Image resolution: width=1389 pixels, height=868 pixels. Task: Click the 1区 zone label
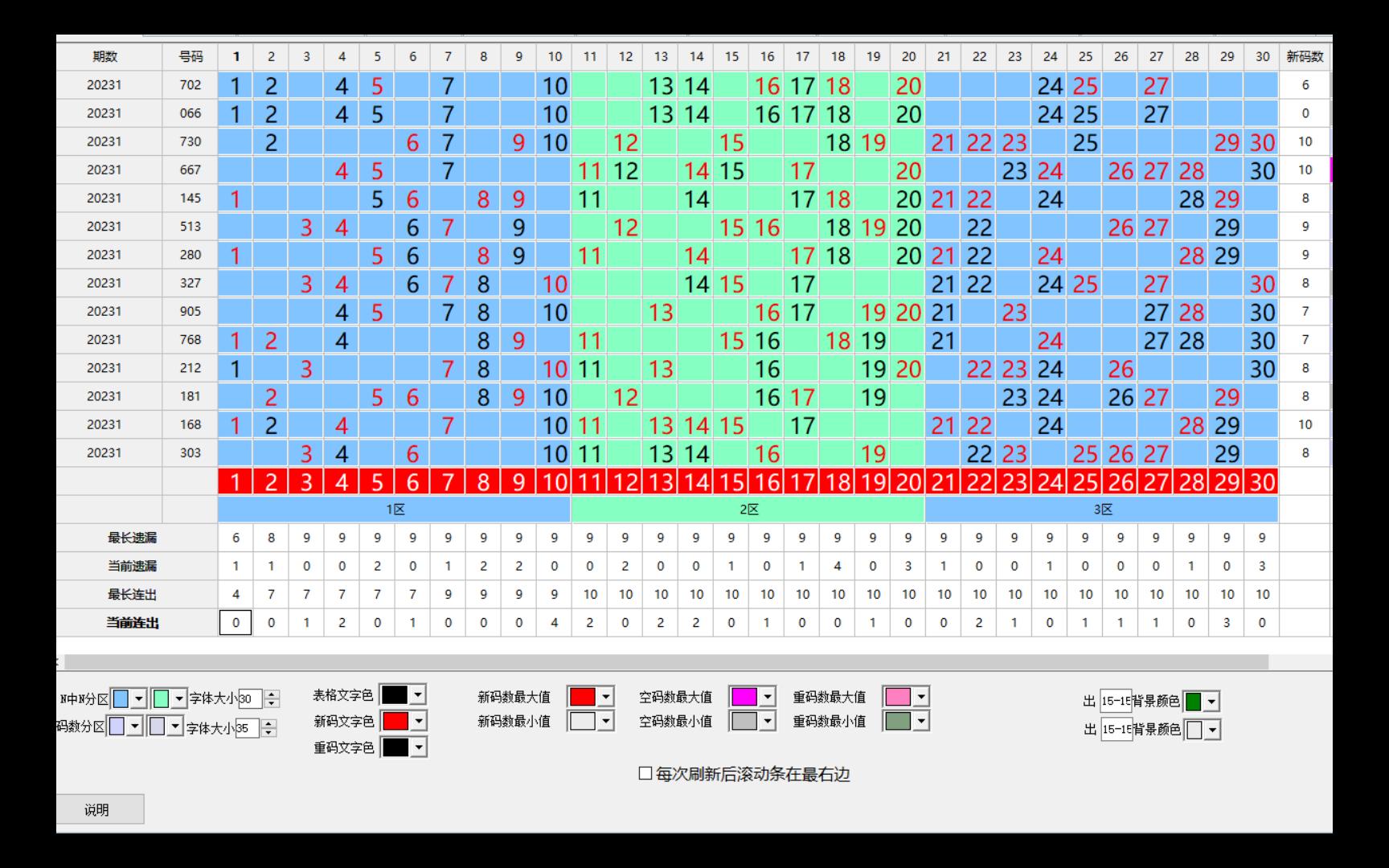click(395, 510)
